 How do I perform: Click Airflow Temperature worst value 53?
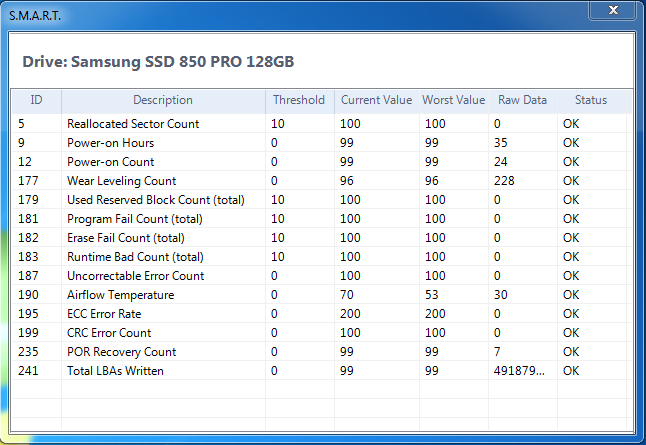pos(431,295)
